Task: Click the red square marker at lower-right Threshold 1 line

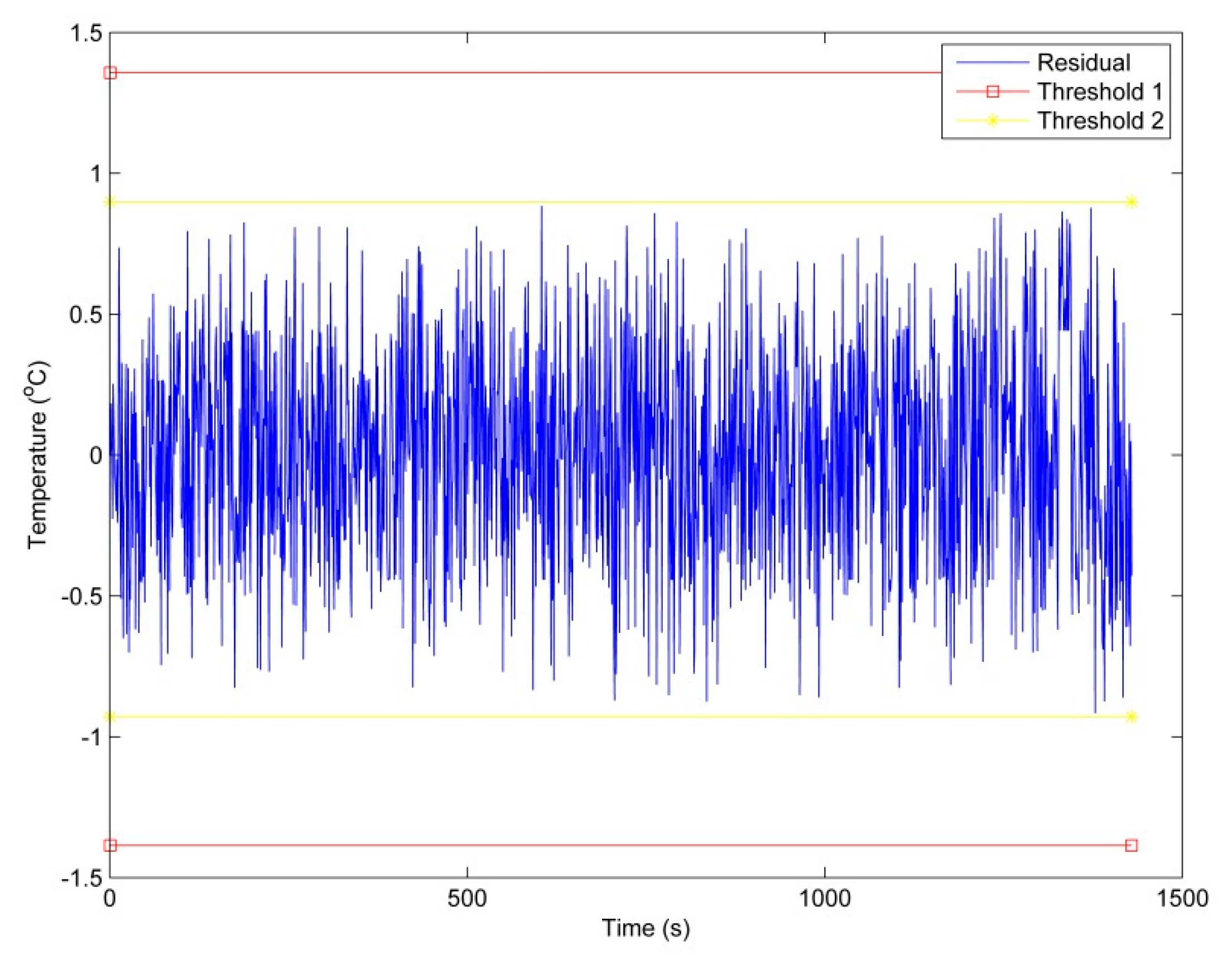Action: coord(1131,845)
